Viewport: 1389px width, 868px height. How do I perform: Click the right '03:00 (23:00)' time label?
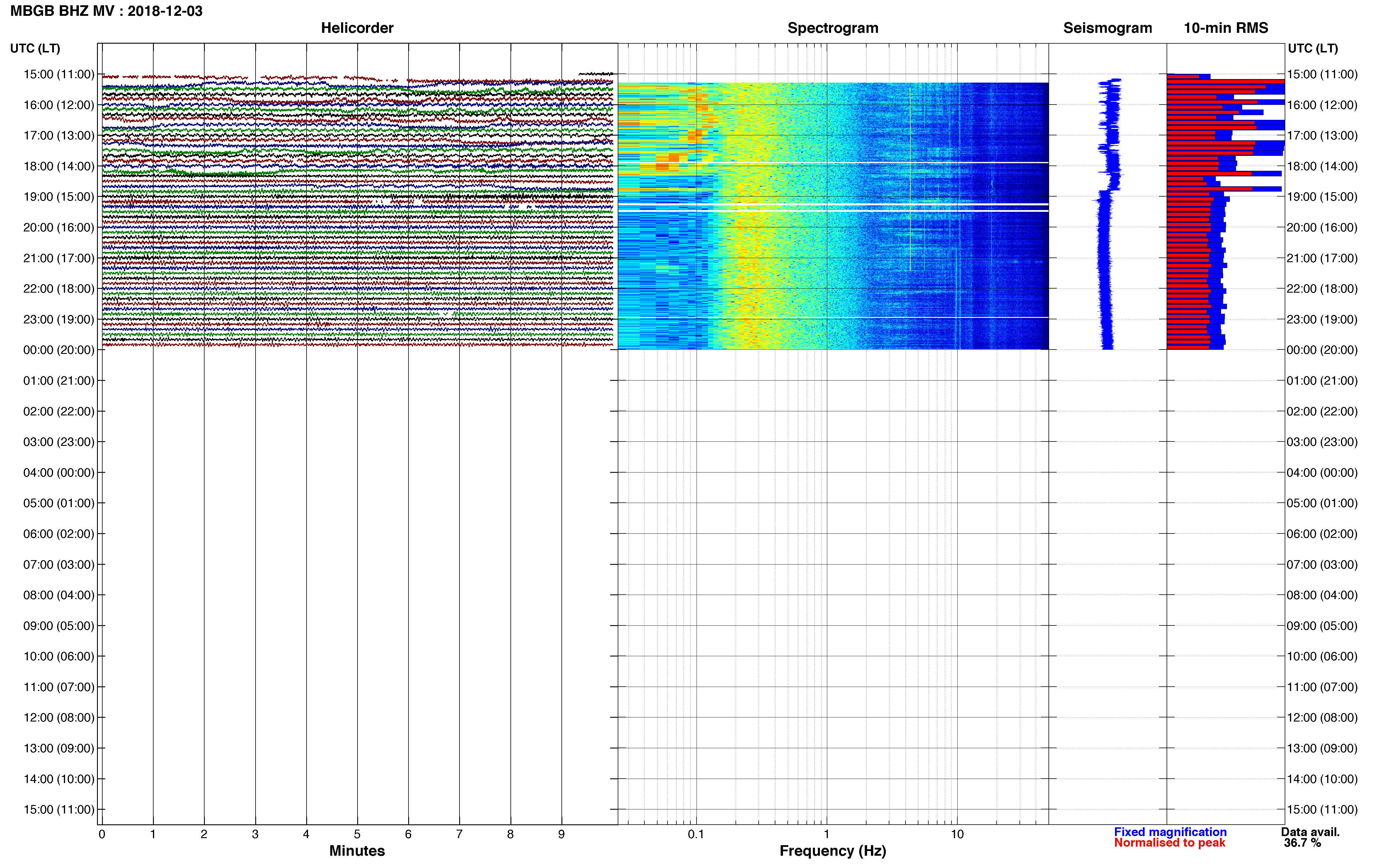[1322, 441]
